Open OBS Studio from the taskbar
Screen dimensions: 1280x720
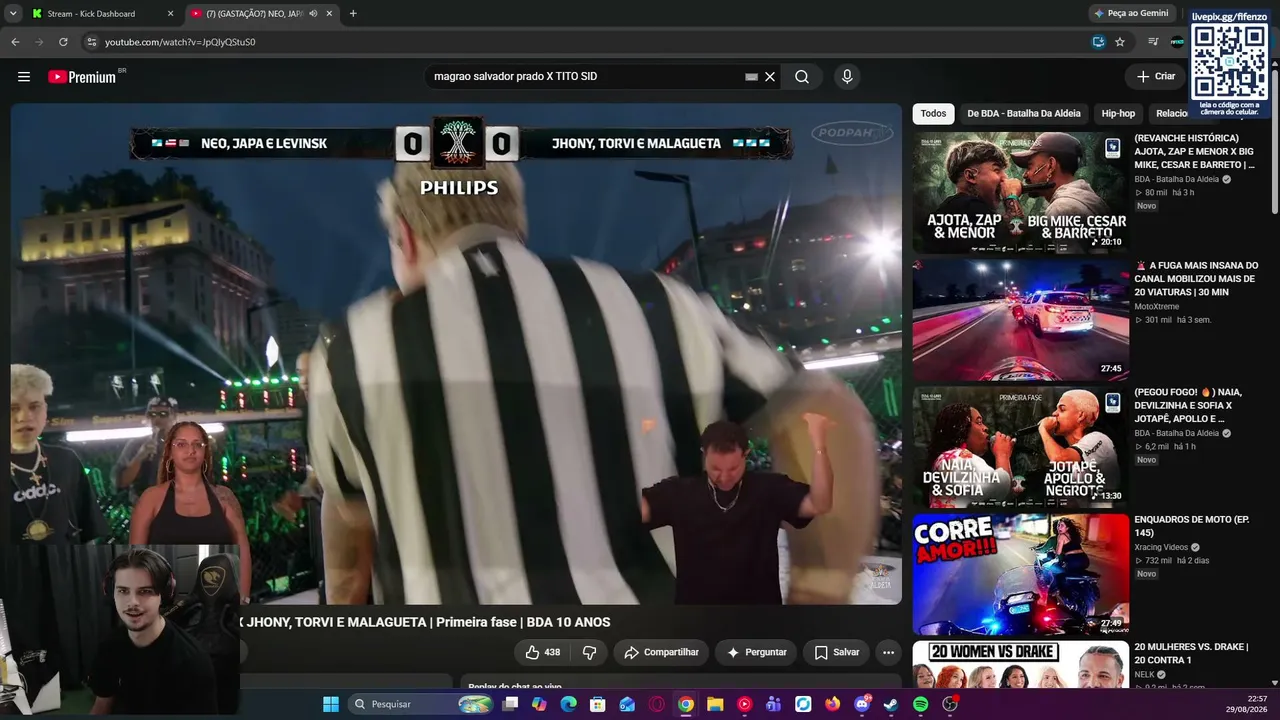[950, 704]
